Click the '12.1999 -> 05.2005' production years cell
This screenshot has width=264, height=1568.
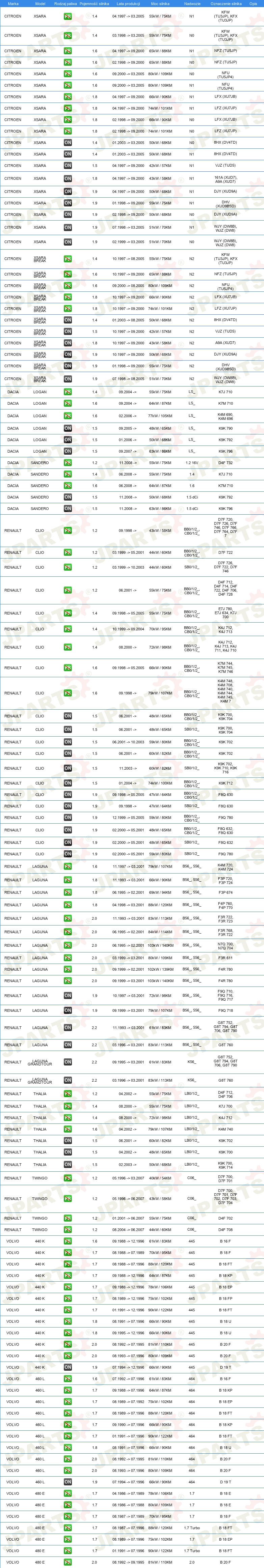point(128,818)
